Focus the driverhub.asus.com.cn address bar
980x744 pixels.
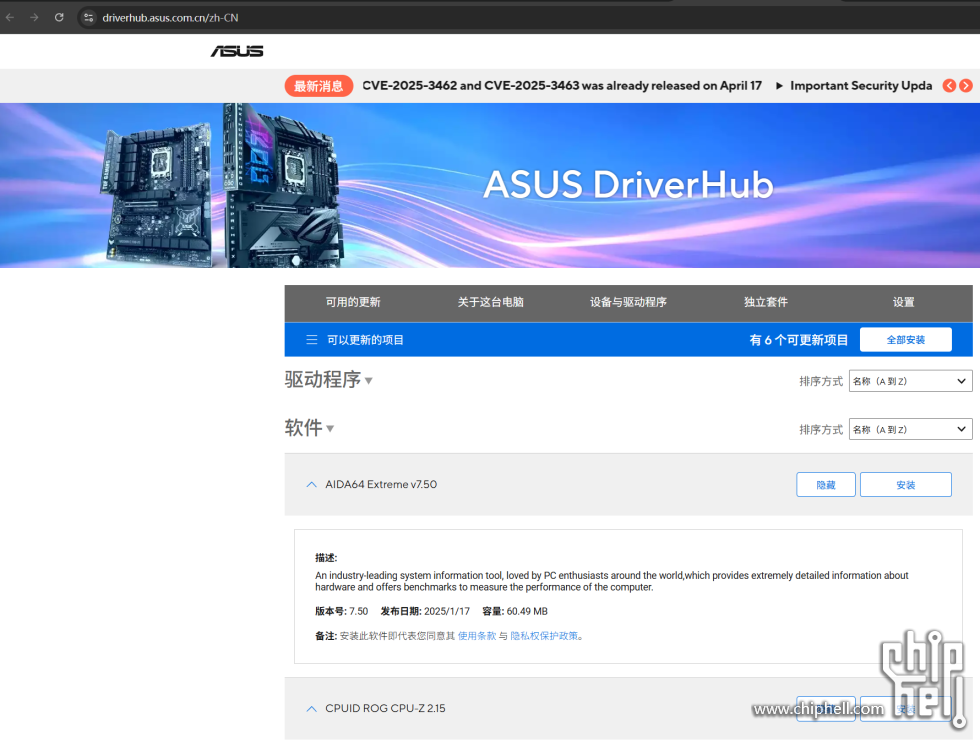170,18
